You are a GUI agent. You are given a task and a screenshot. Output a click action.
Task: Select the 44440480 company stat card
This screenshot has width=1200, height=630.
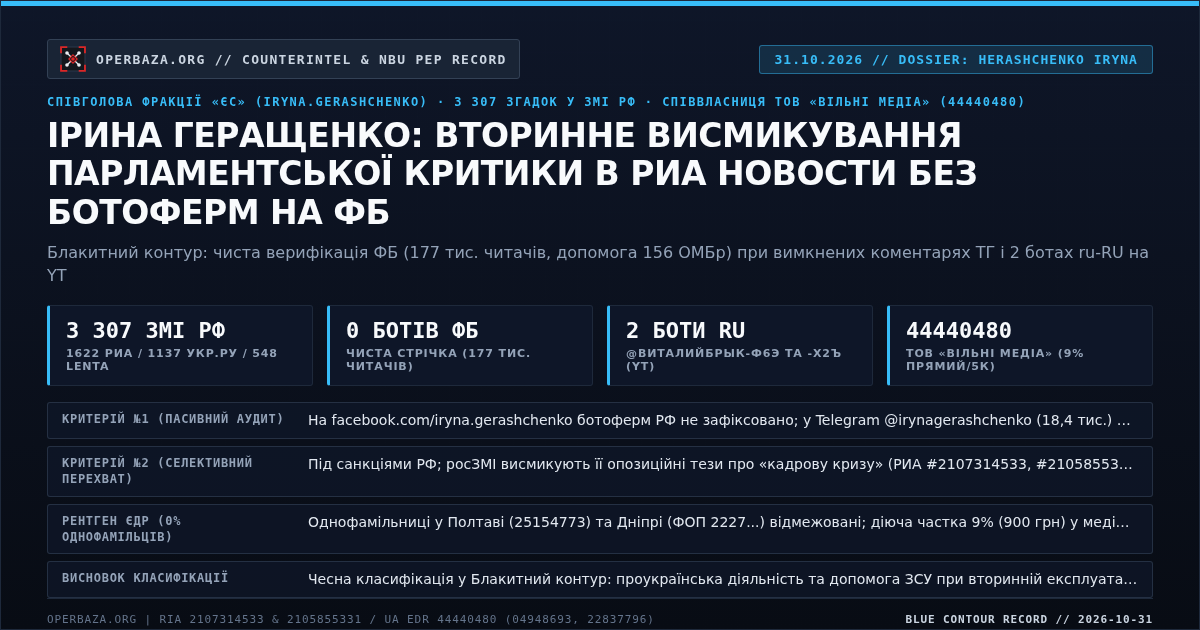(x=1020, y=345)
